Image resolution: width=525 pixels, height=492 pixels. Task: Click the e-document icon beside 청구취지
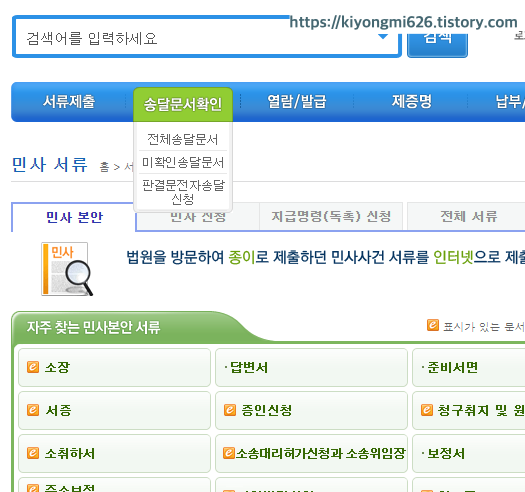427,410
